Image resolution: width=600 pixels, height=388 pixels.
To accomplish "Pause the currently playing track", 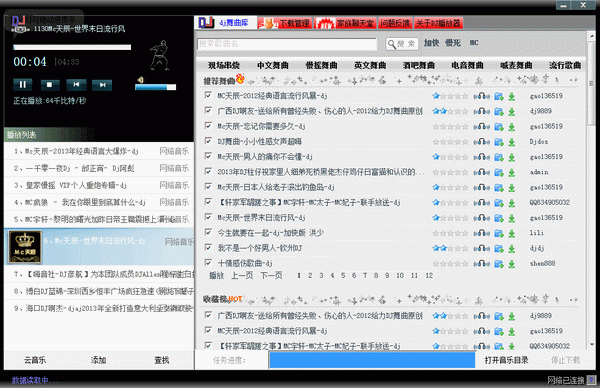I will click(x=23, y=85).
